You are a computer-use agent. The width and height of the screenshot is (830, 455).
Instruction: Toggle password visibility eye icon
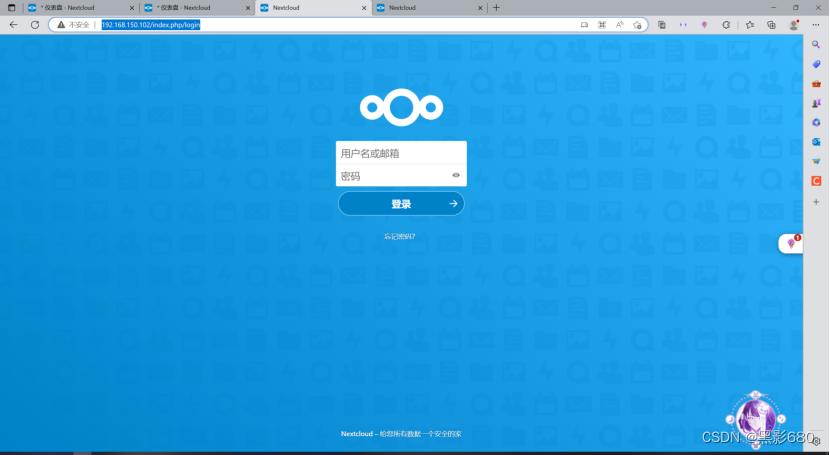pos(456,175)
